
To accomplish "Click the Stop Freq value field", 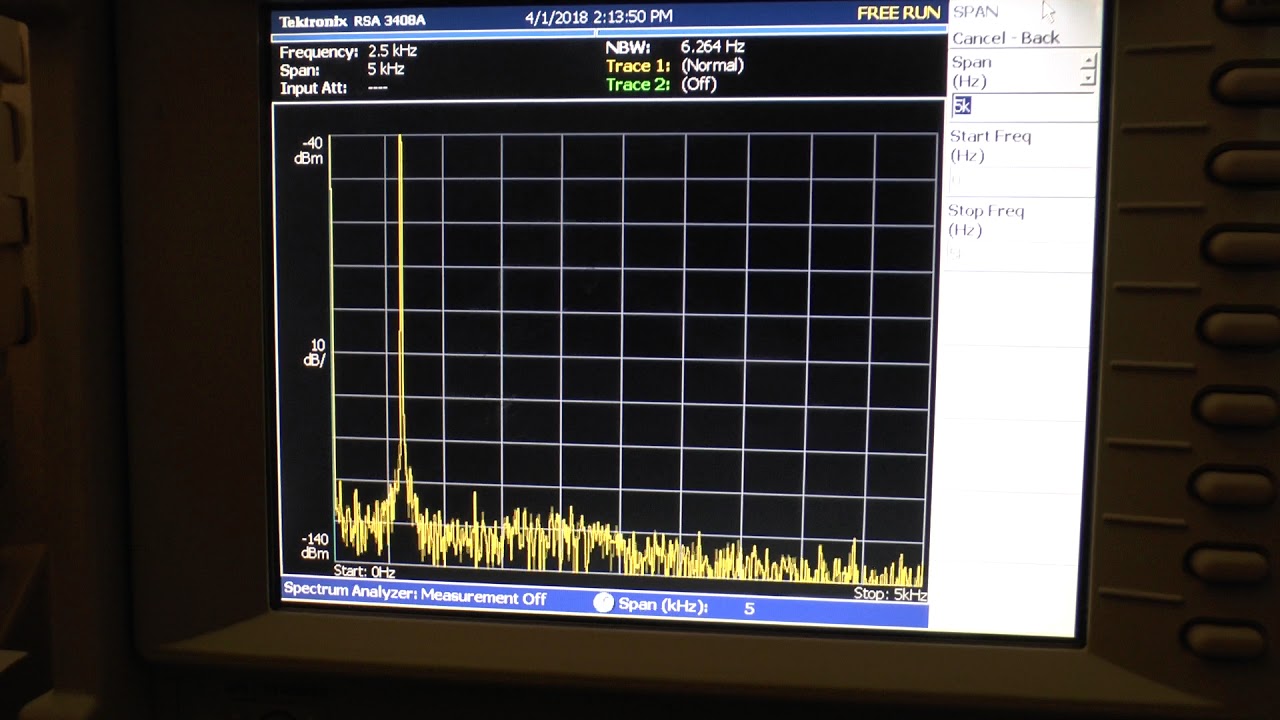I will tap(1019, 255).
